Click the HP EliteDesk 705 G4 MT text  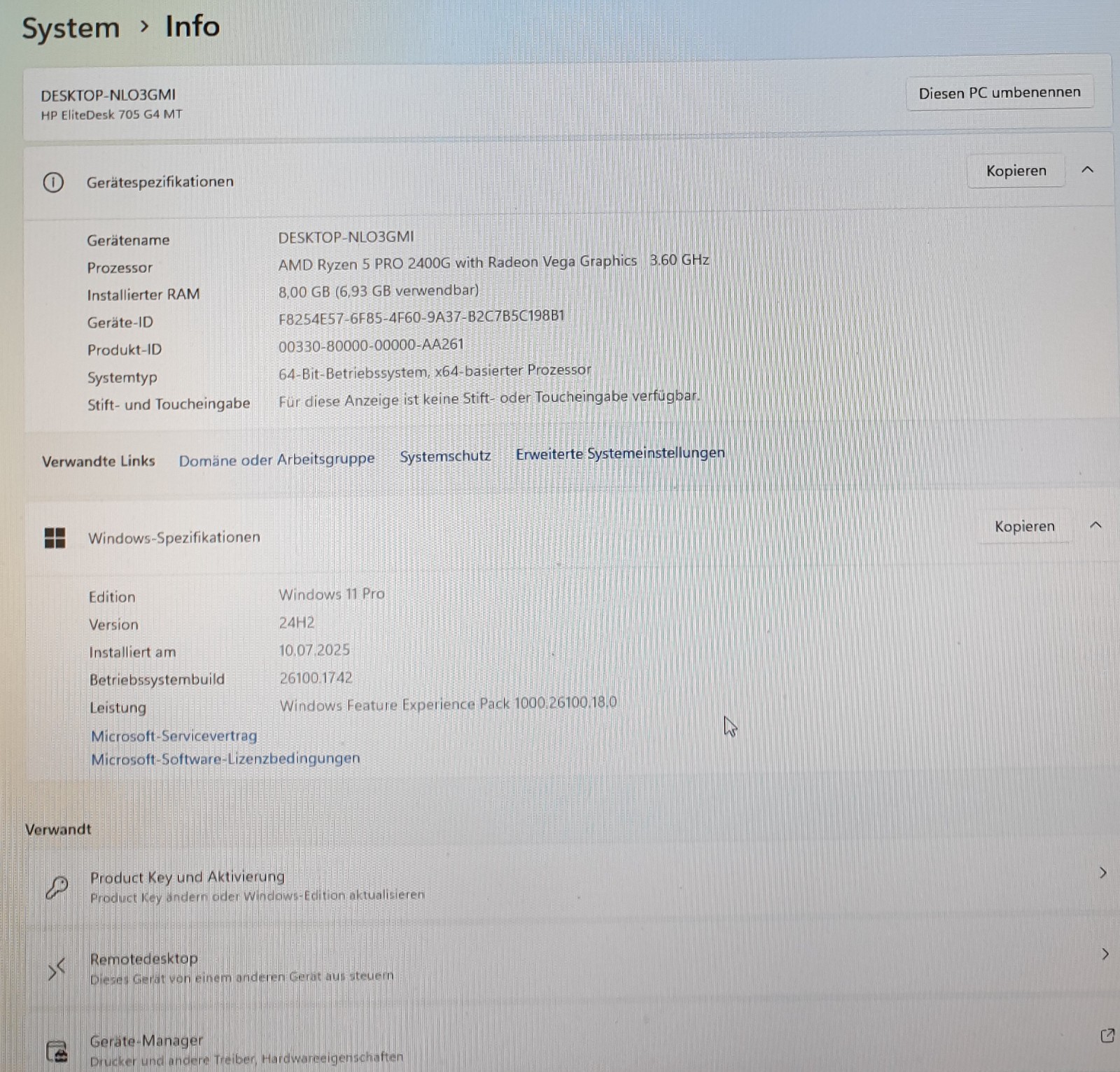[x=111, y=115]
